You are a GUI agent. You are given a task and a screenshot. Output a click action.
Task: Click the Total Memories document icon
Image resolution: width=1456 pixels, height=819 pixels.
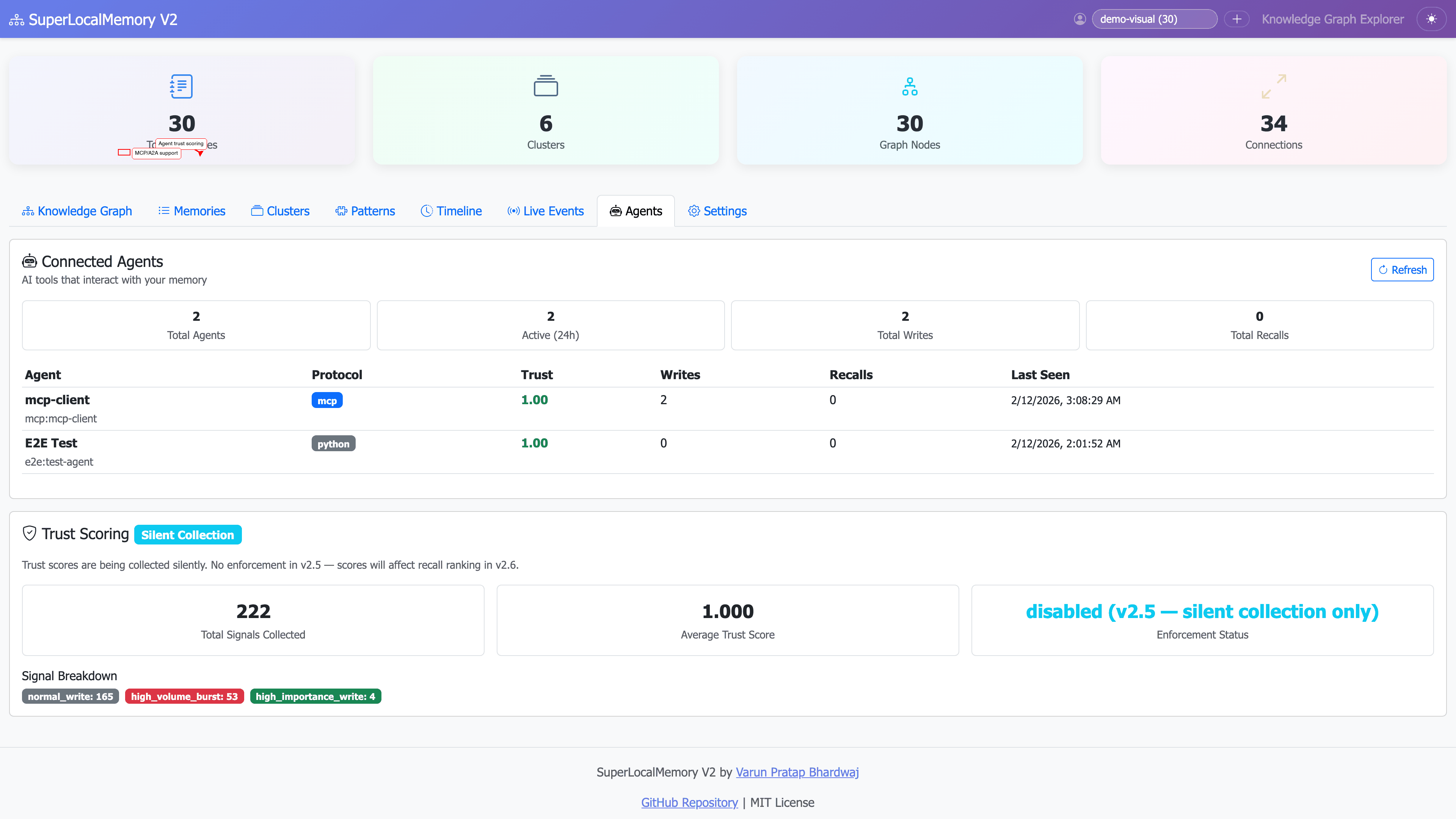click(x=182, y=86)
